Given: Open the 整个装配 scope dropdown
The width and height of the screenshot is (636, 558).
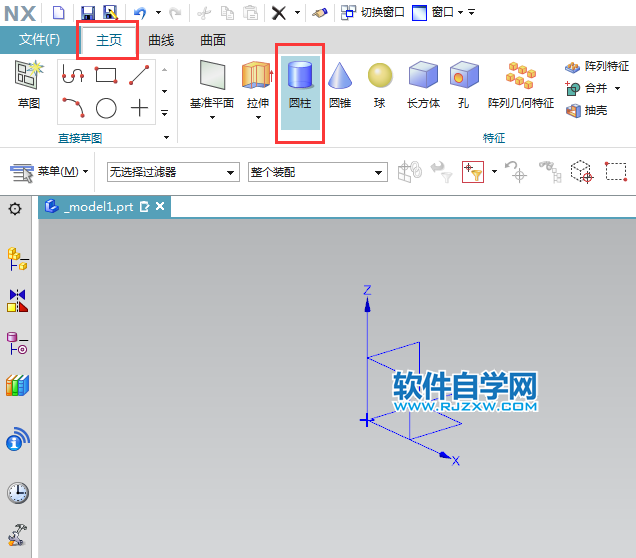Looking at the screenshot, I should (318, 172).
